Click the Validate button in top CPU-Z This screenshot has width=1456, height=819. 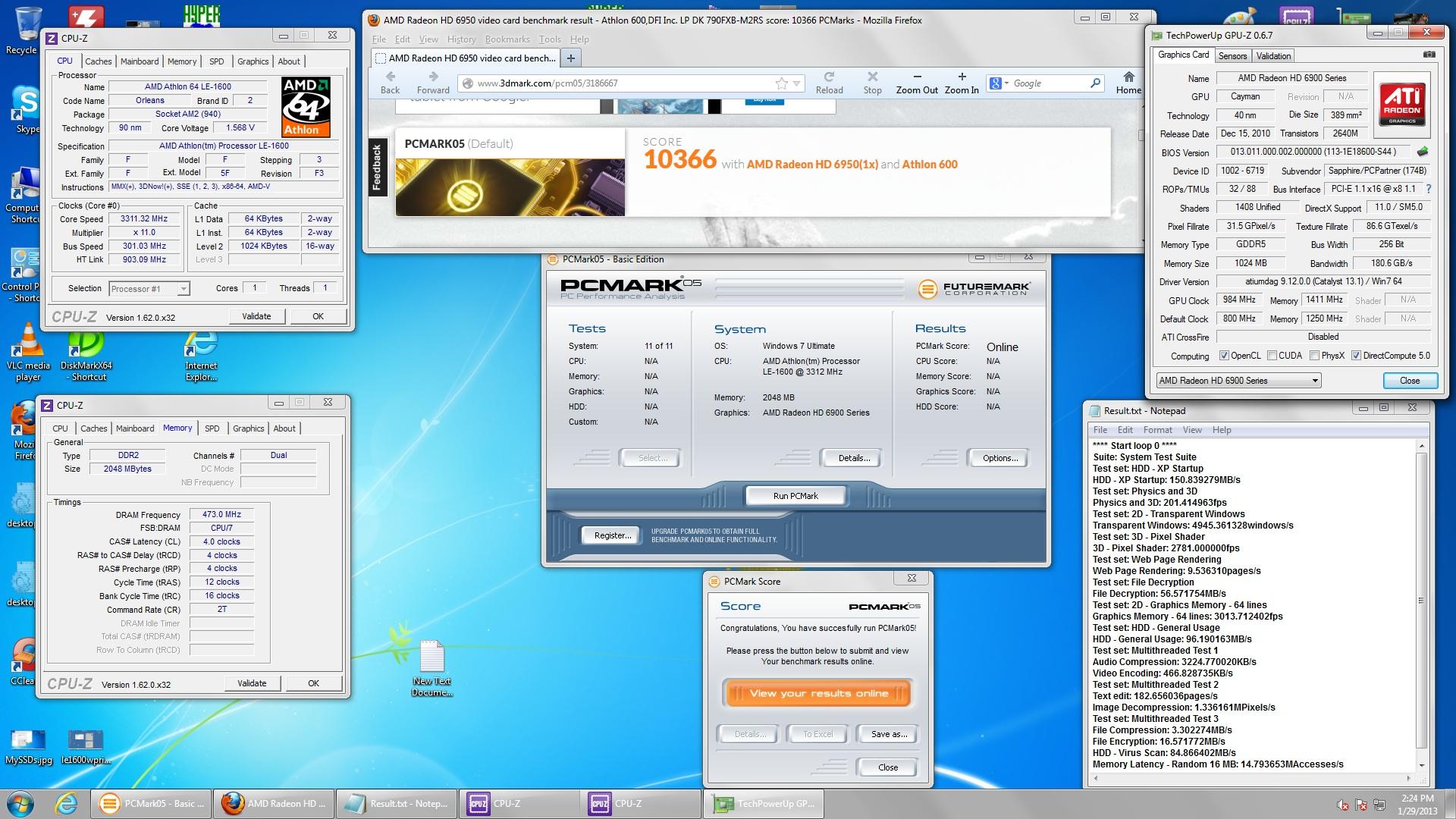256,316
